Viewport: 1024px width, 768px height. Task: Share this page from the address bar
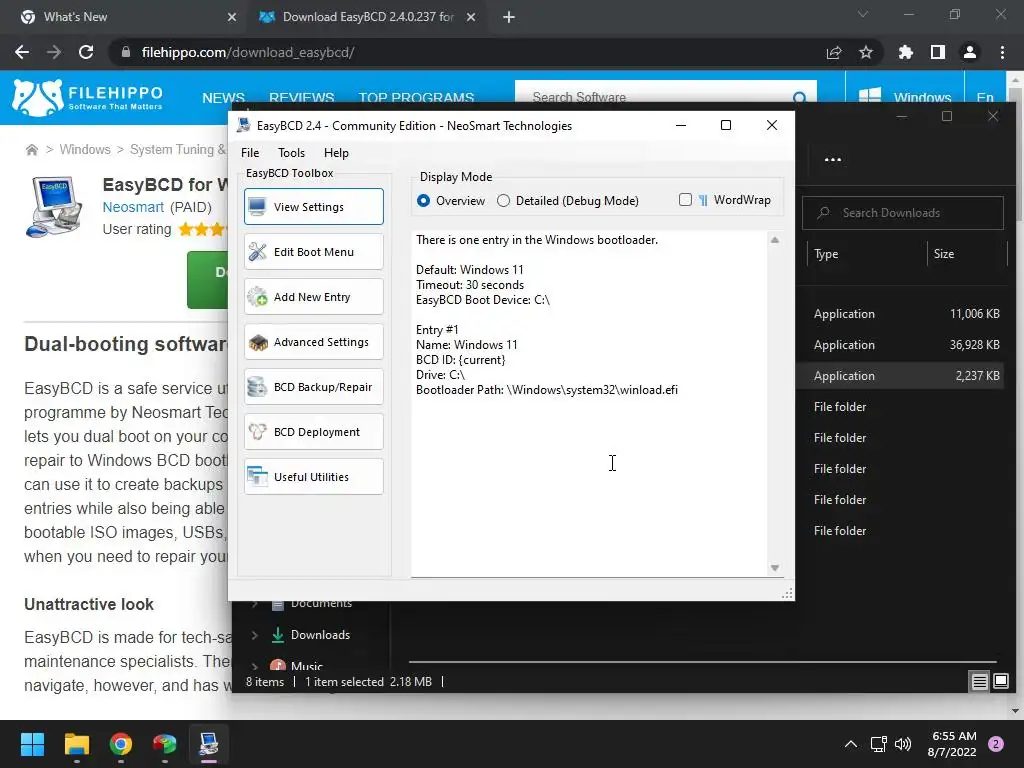click(x=834, y=52)
